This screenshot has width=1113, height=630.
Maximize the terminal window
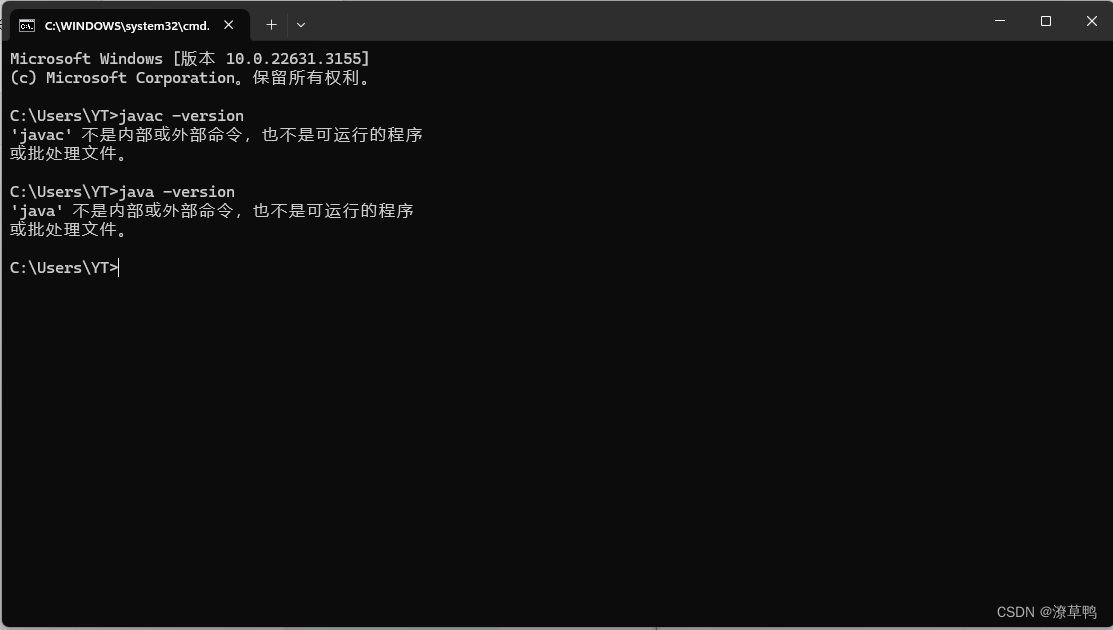point(1046,21)
